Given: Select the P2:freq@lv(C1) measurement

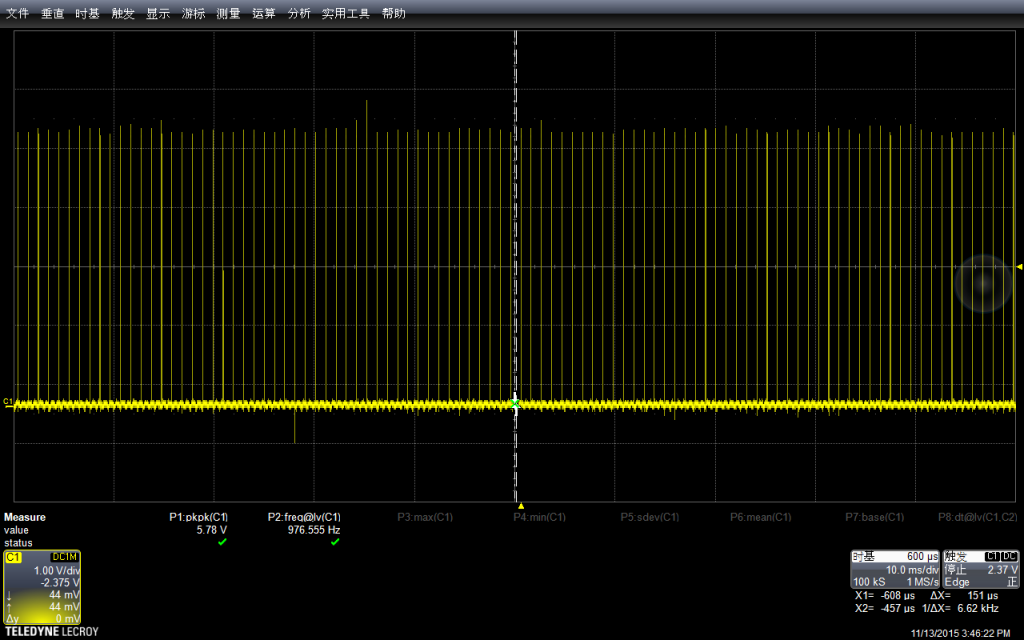Looking at the screenshot, I should (304, 517).
